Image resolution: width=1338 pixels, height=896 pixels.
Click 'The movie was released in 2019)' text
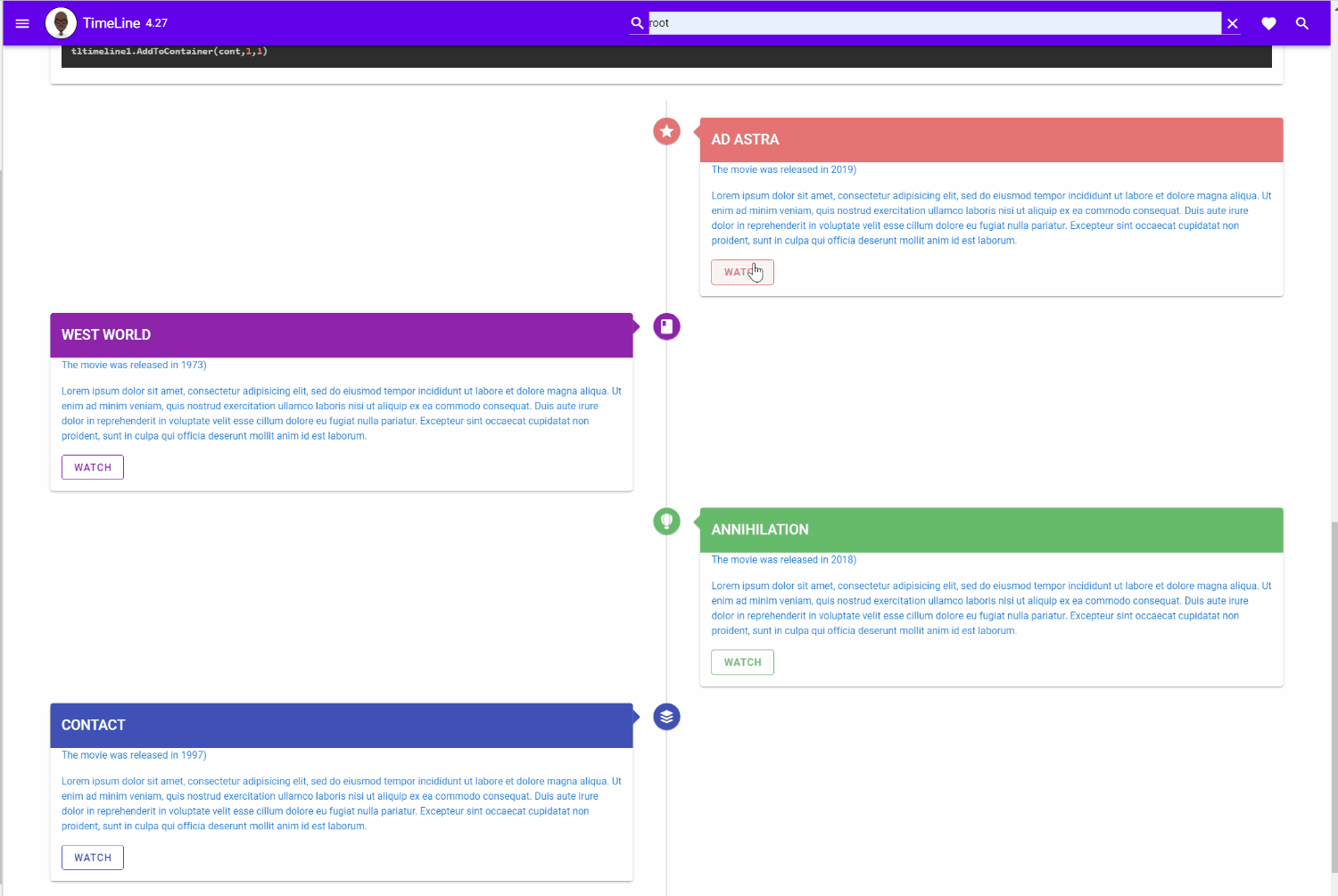pos(783,169)
